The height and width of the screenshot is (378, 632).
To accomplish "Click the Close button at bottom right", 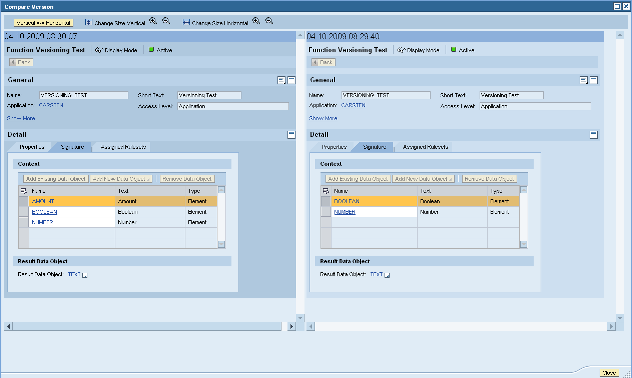I will (x=609, y=373).
